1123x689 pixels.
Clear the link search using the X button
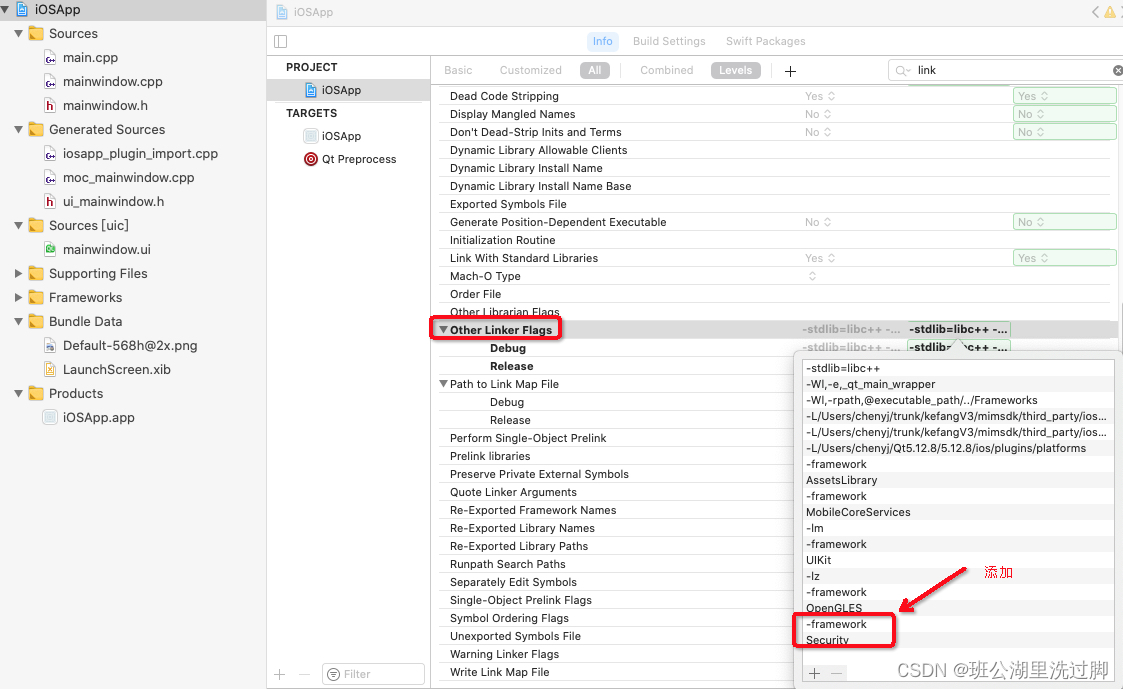click(x=1117, y=70)
